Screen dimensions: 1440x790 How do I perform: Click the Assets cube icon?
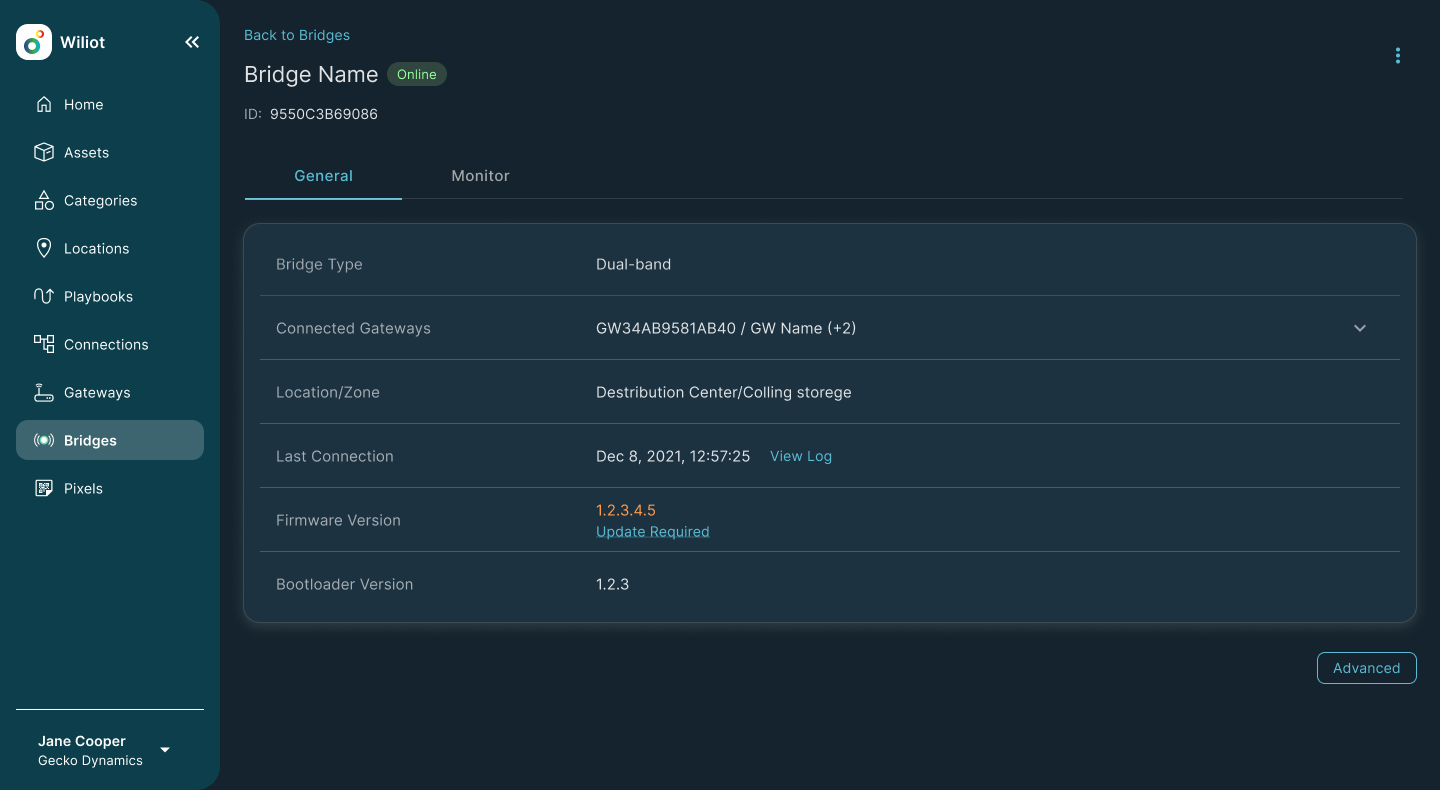[44, 152]
